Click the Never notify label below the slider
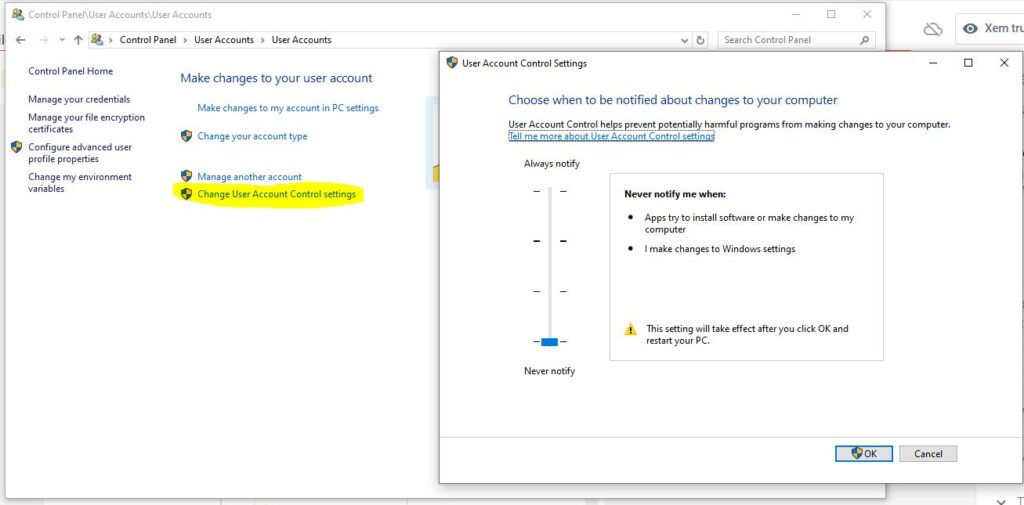The width and height of the screenshot is (1024, 505). click(x=549, y=371)
